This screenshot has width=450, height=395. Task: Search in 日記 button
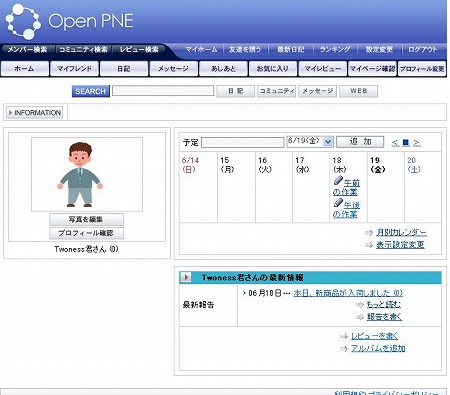coord(235,91)
